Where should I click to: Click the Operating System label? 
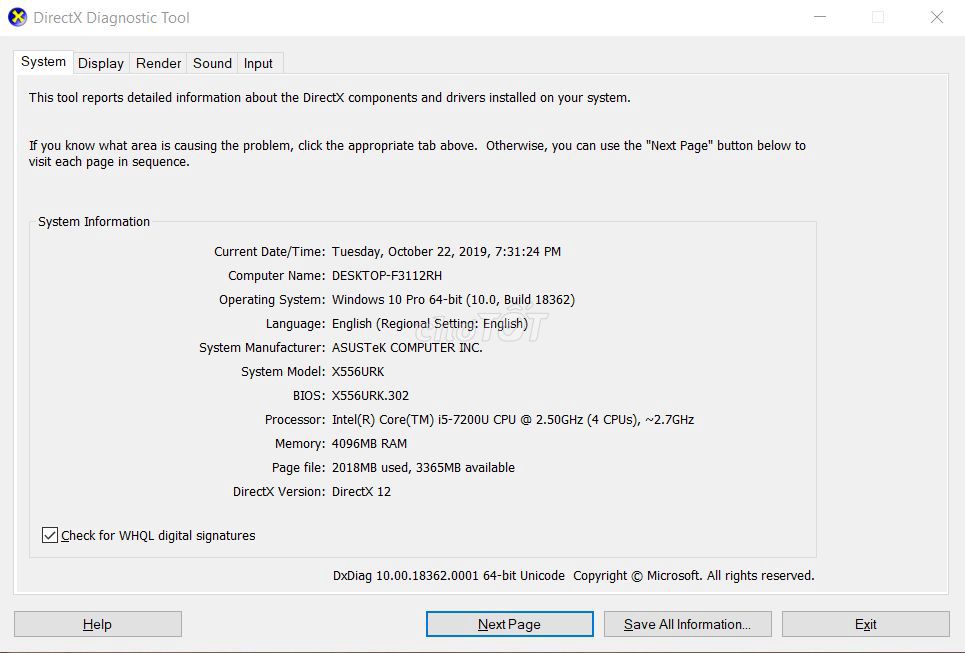tap(272, 300)
